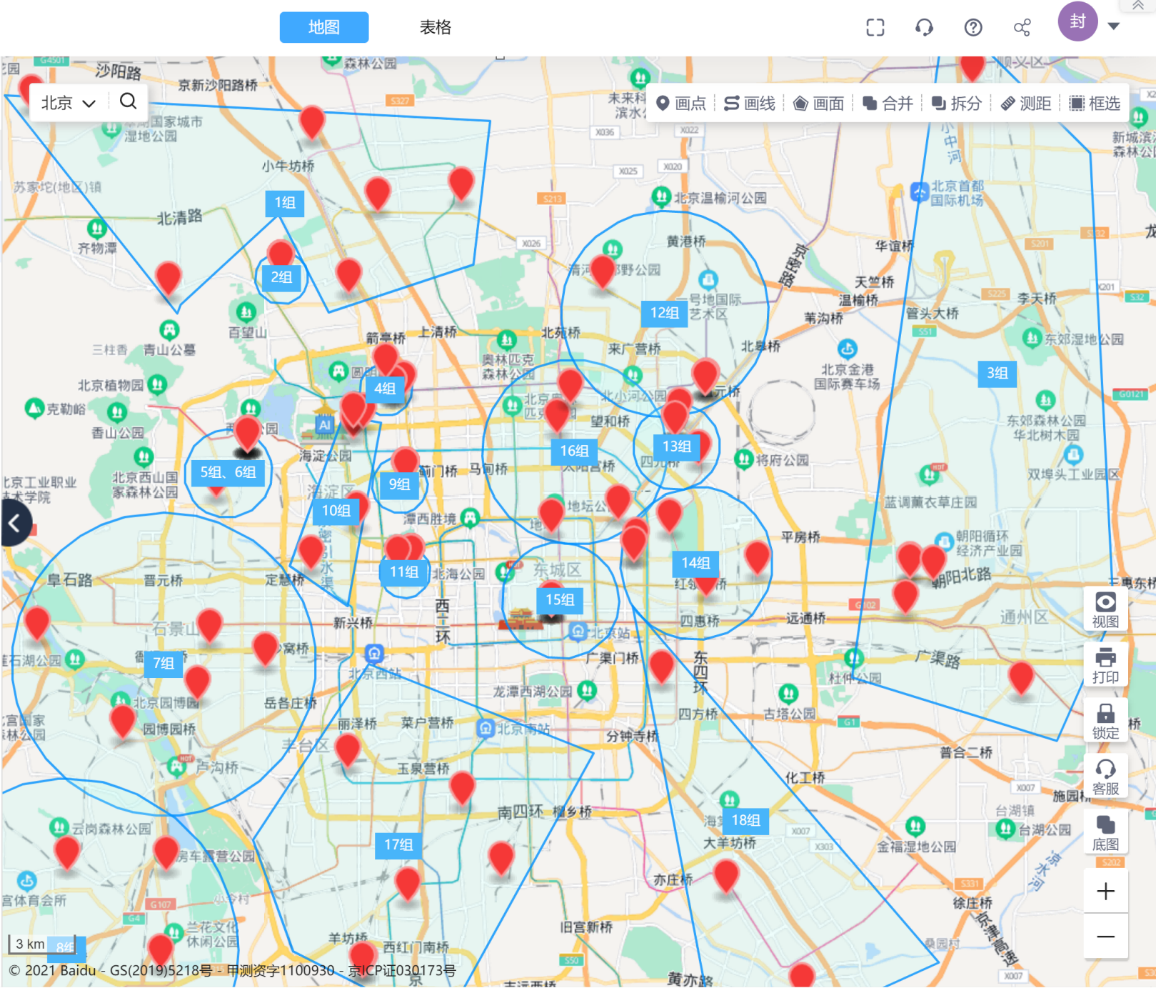
Task: Switch to the 地图 map tab
Action: pos(324,27)
